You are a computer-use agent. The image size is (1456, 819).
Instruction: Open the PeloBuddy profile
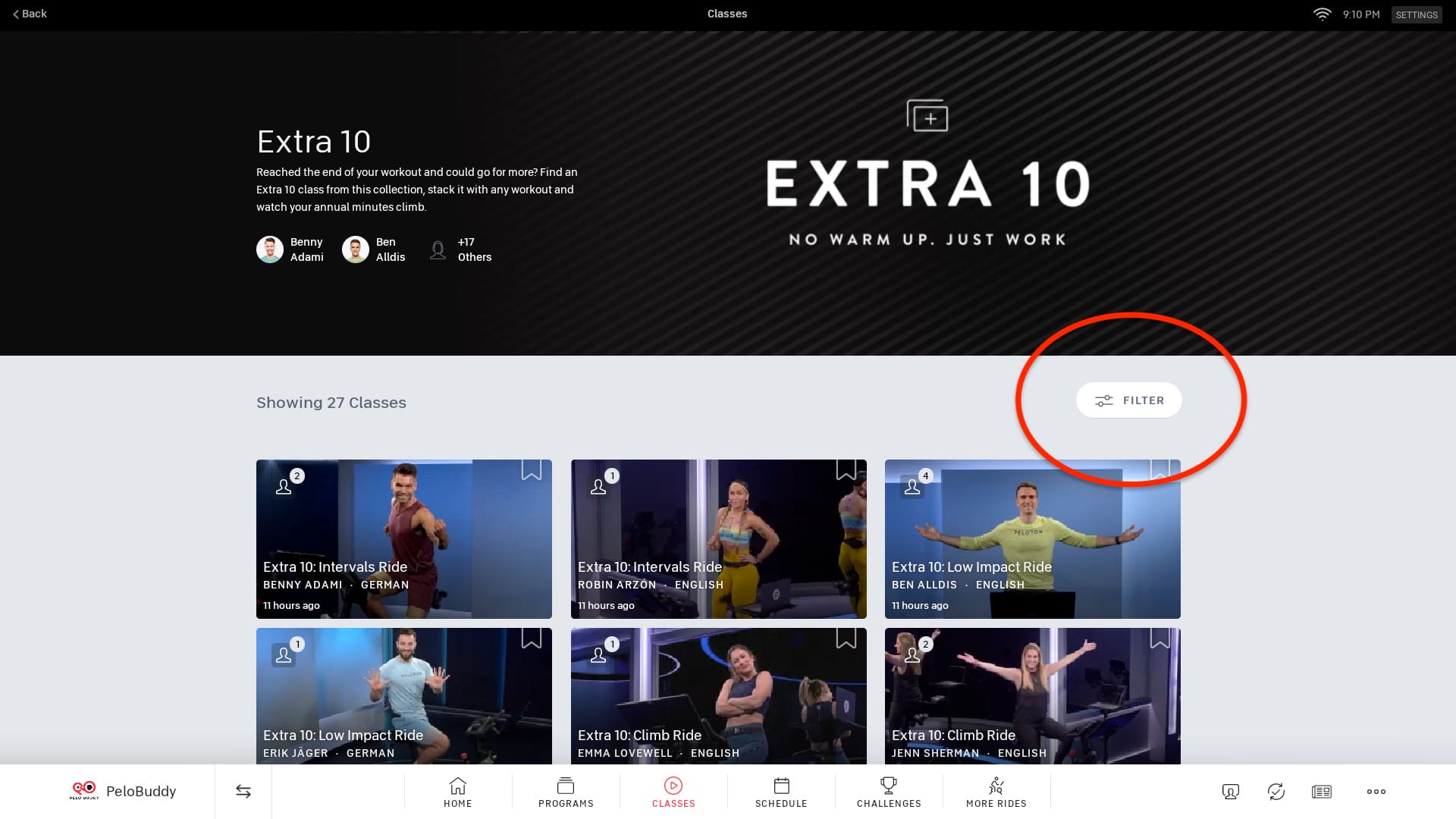click(123, 791)
